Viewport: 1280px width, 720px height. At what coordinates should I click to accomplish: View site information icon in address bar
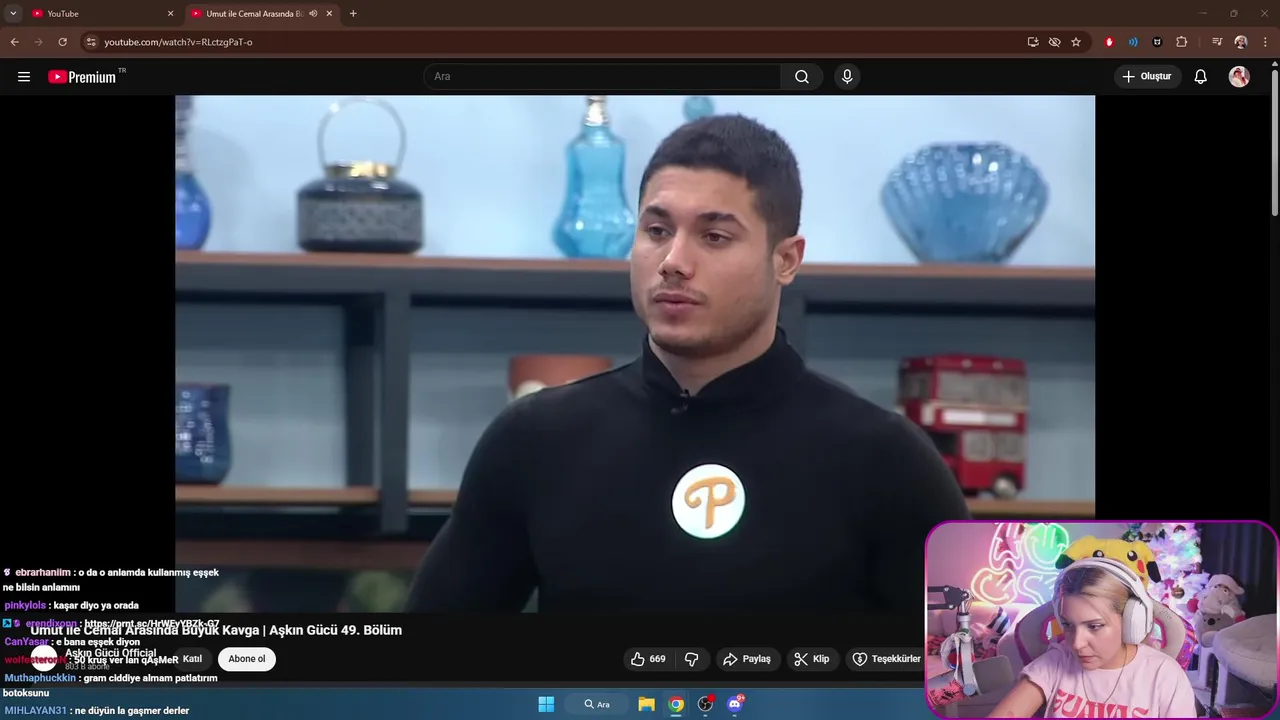91,42
